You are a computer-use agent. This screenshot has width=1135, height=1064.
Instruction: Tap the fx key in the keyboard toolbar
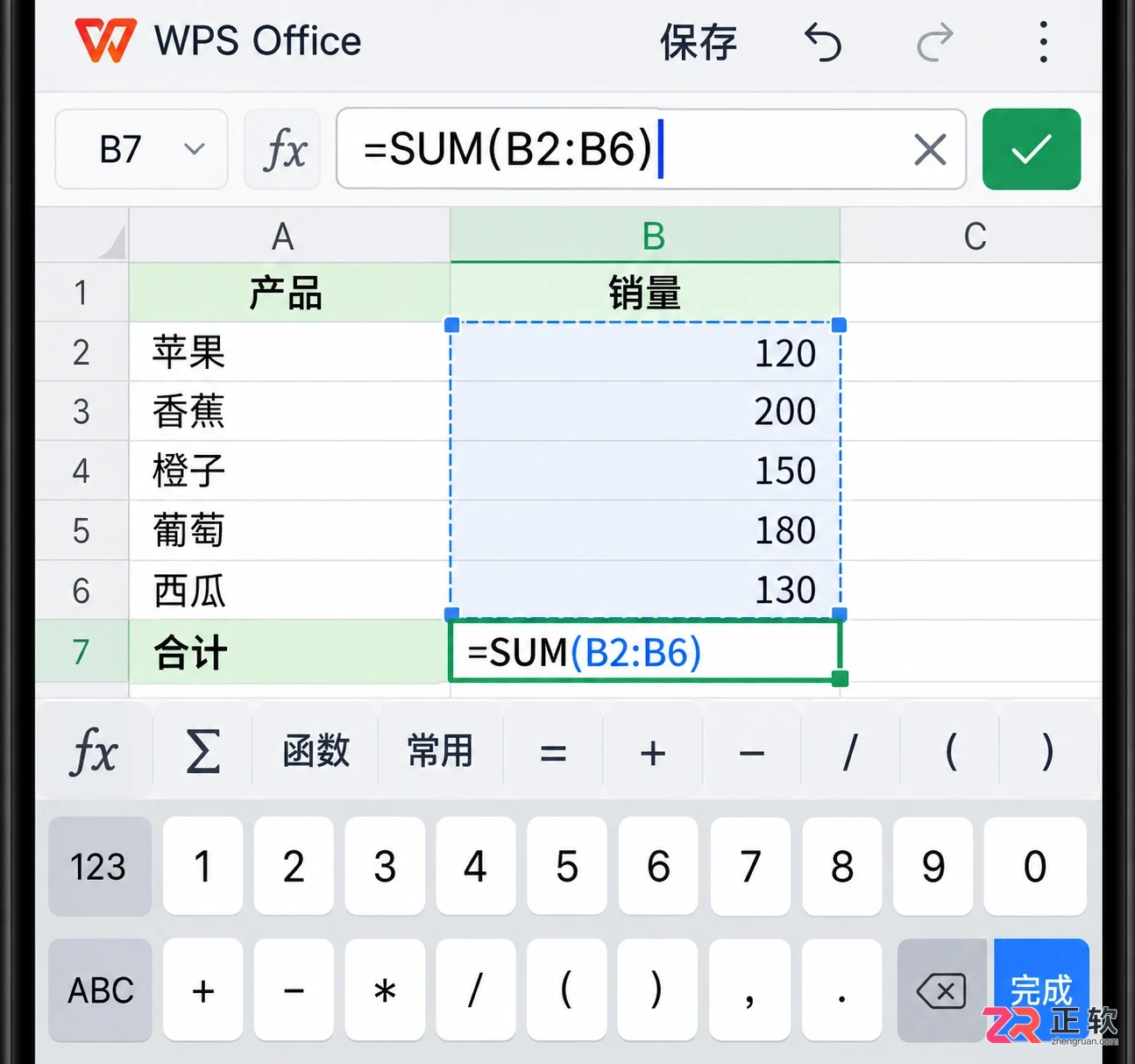coord(93,752)
